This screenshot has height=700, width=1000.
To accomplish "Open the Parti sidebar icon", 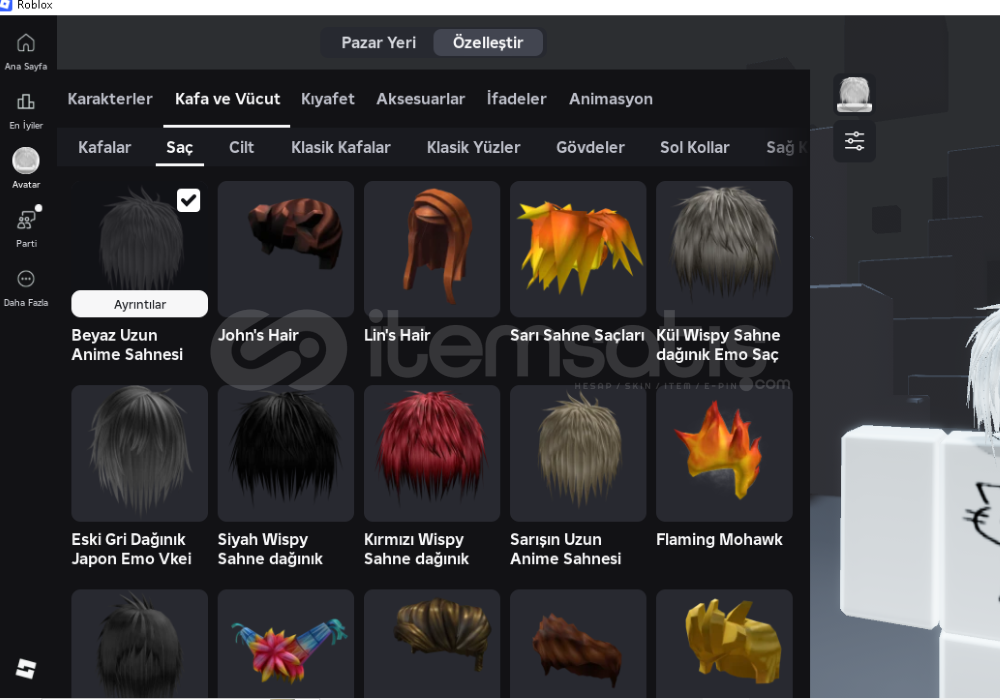I will click(x=26, y=221).
